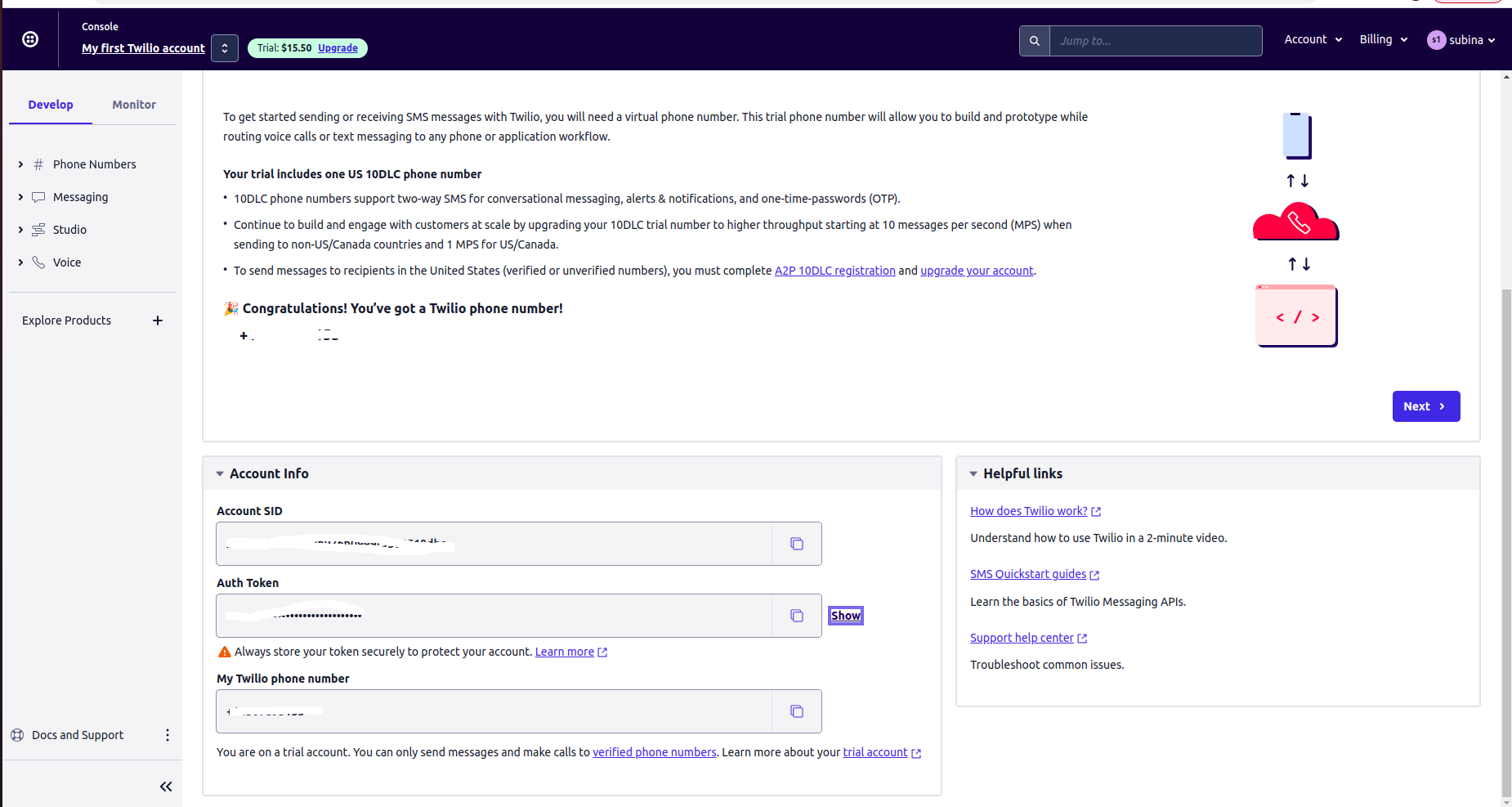1512x807 pixels.
Task: Click the Twilio home logo icon
Action: pos(30,39)
